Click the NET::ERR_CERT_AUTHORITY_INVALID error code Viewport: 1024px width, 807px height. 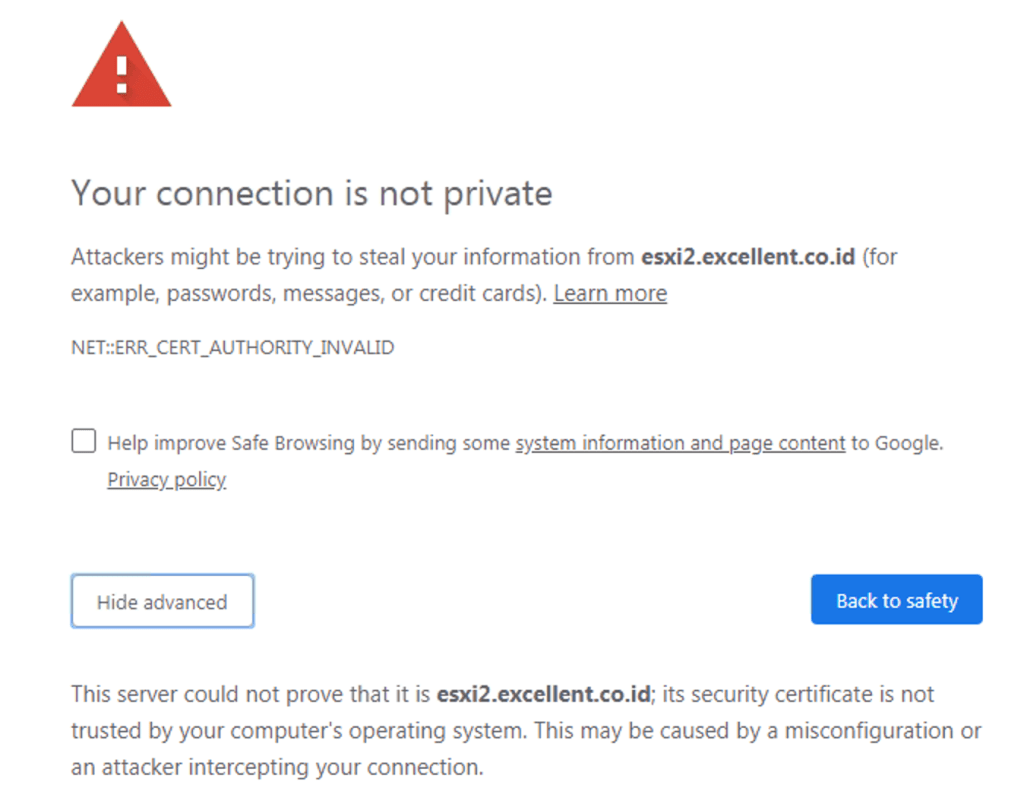click(233, 348)
